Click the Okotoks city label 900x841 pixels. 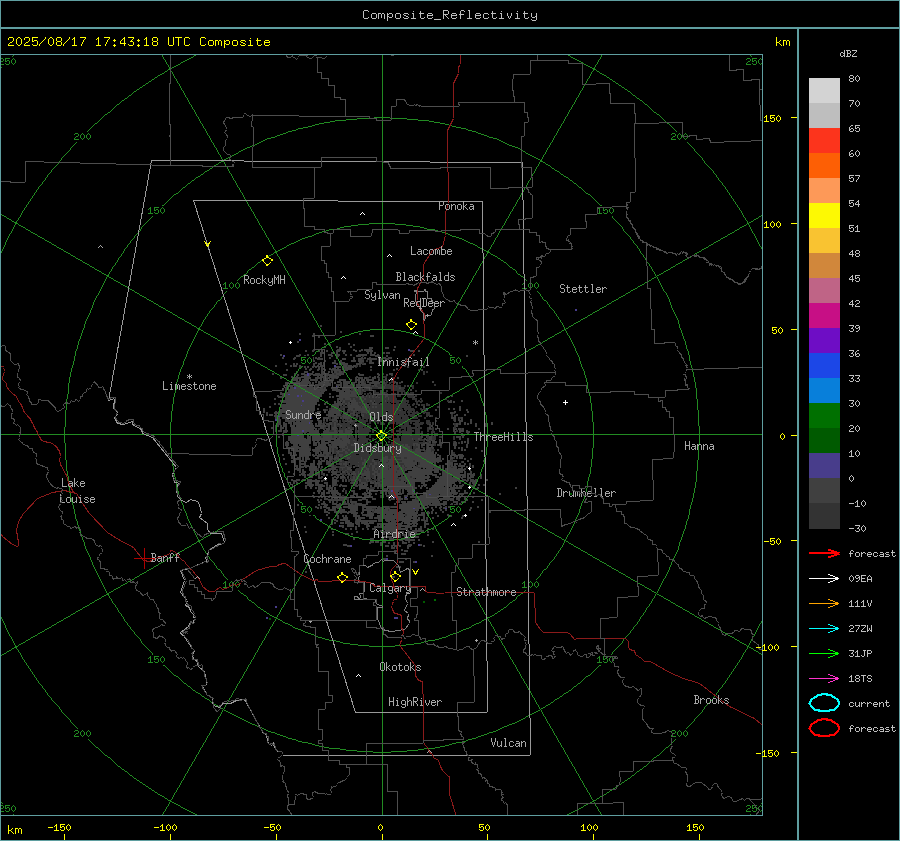[x=400, y=667]
